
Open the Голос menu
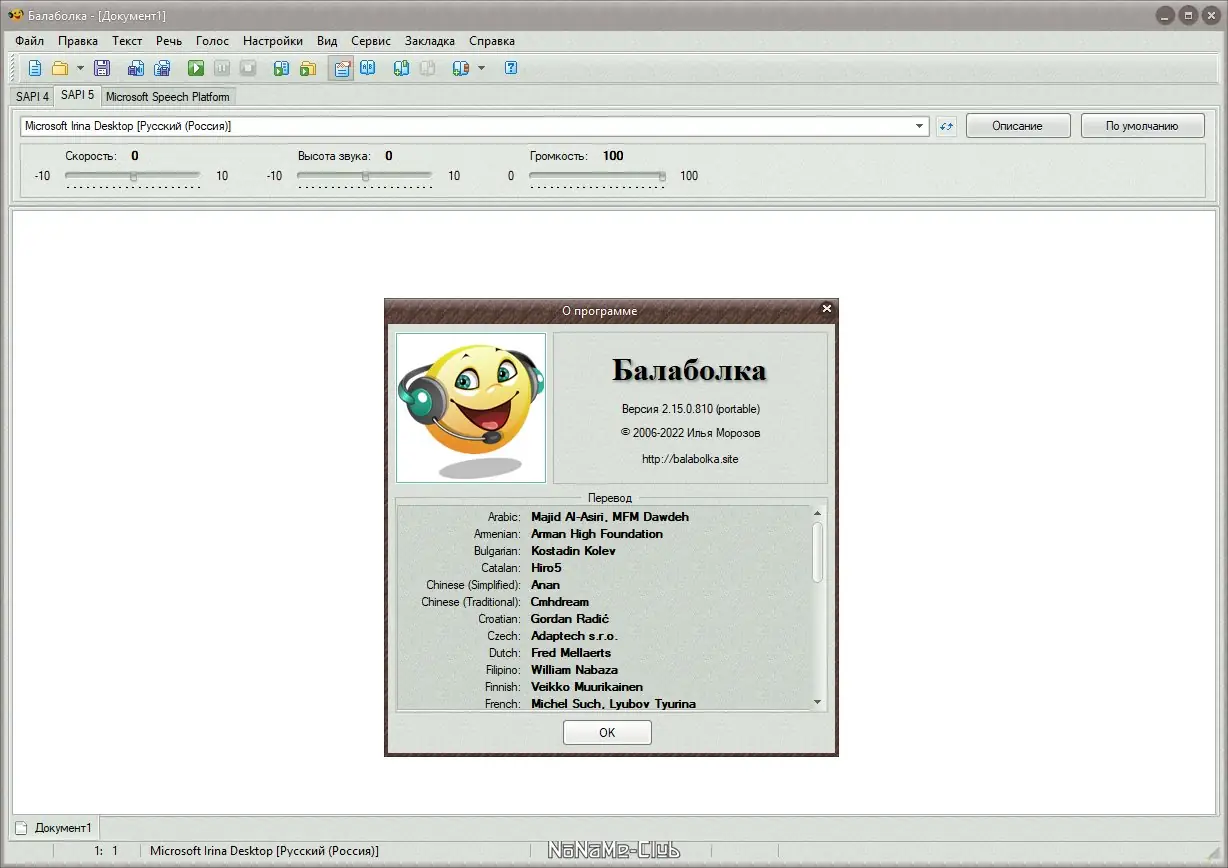pos(212,41)
